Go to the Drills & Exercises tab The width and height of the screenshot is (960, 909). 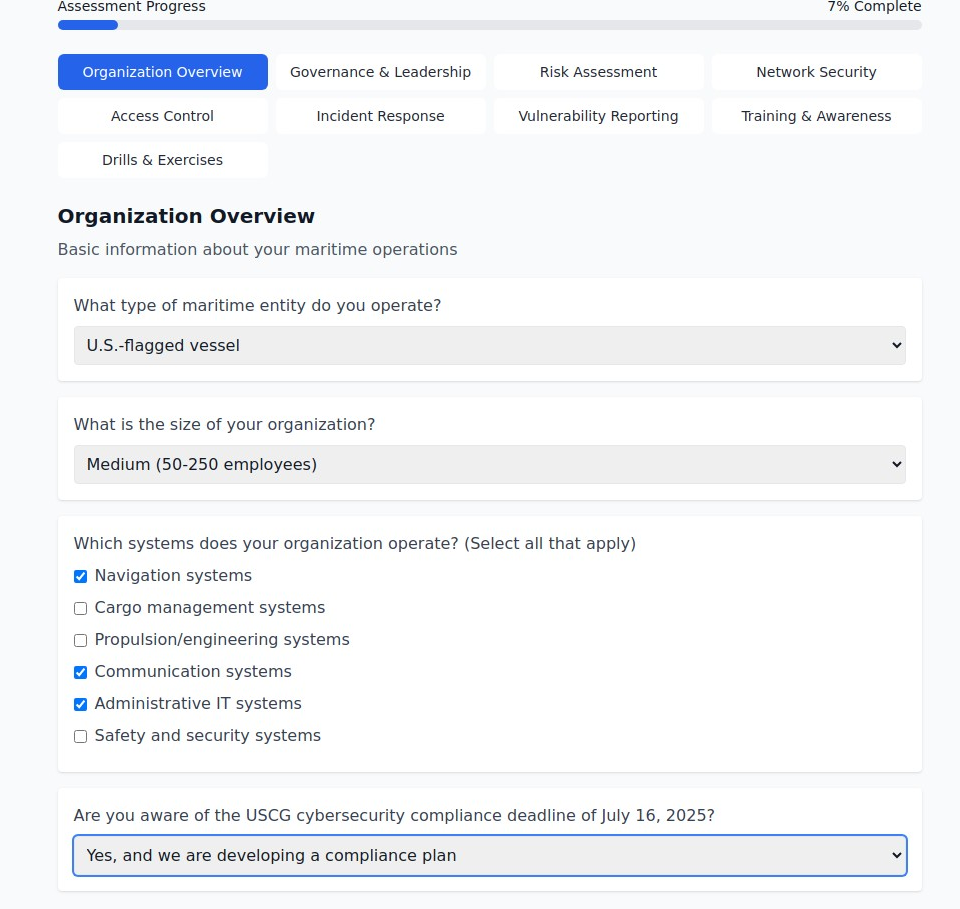(x=162, y=160)
